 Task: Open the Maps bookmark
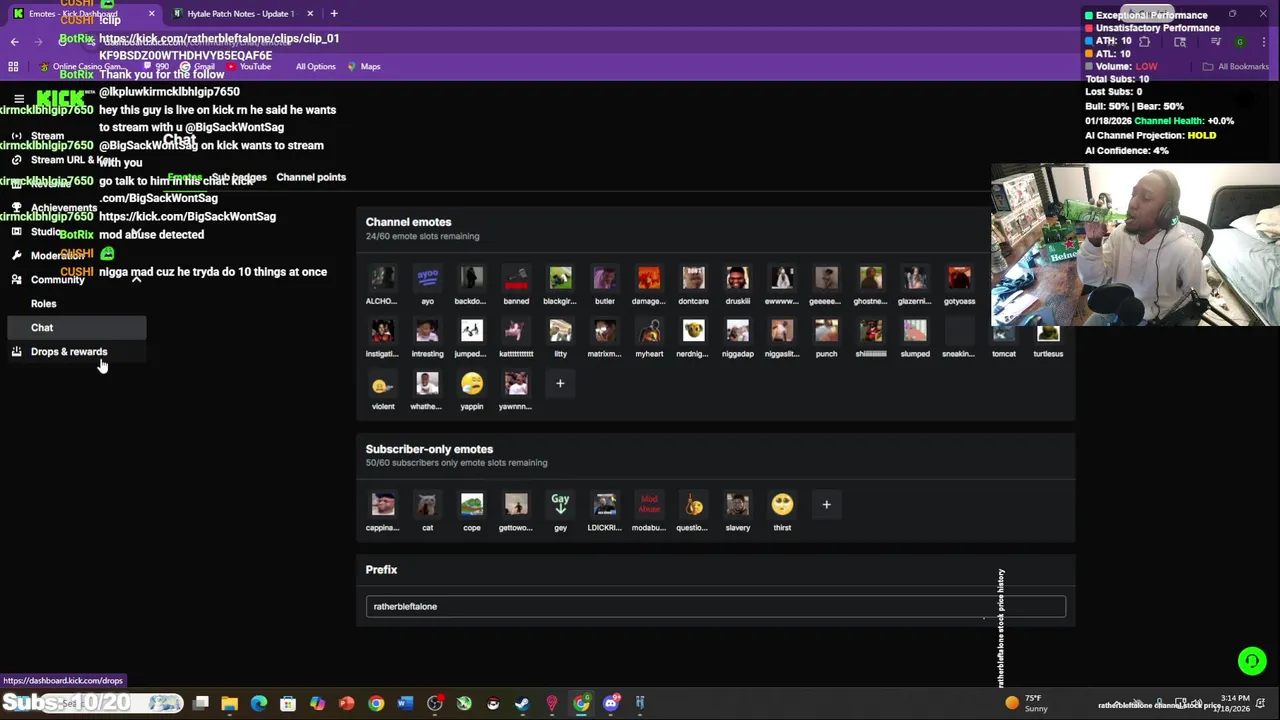click(x=364, y=66)
